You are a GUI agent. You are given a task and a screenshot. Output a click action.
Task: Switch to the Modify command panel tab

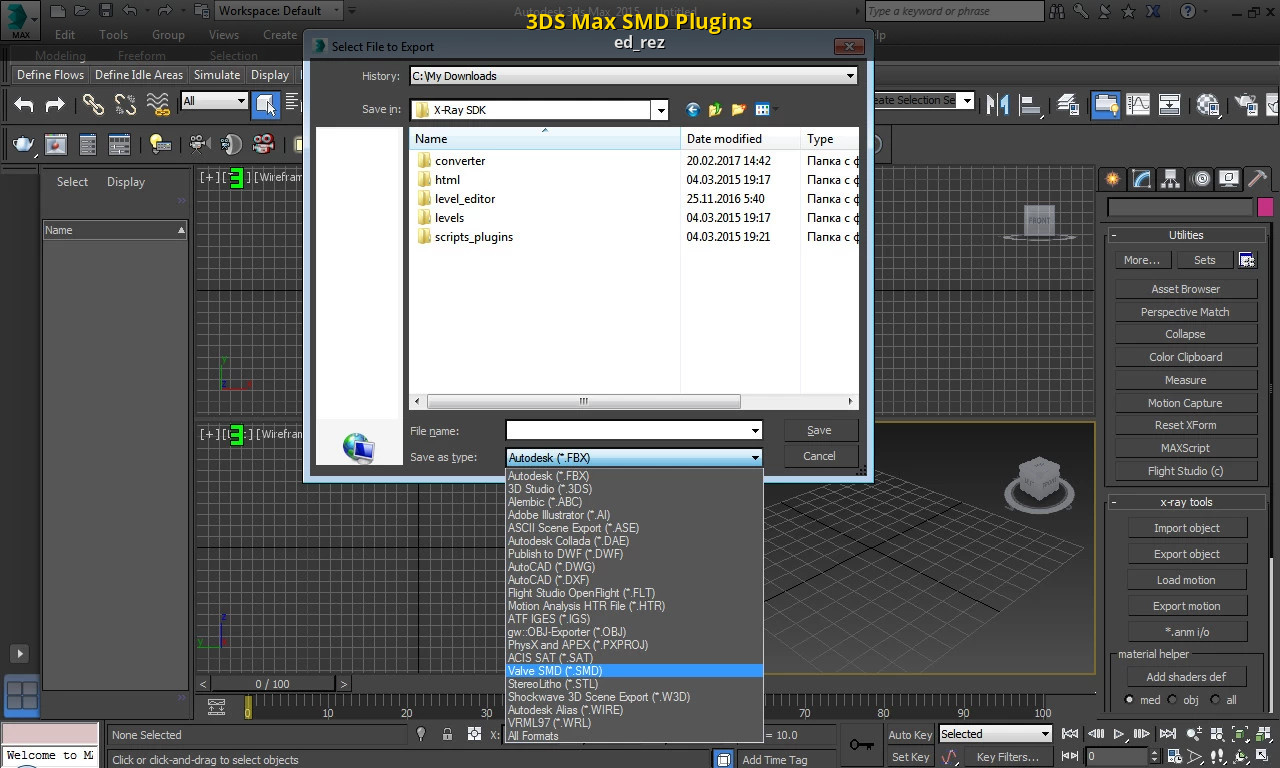click(x=1141, y=179)
